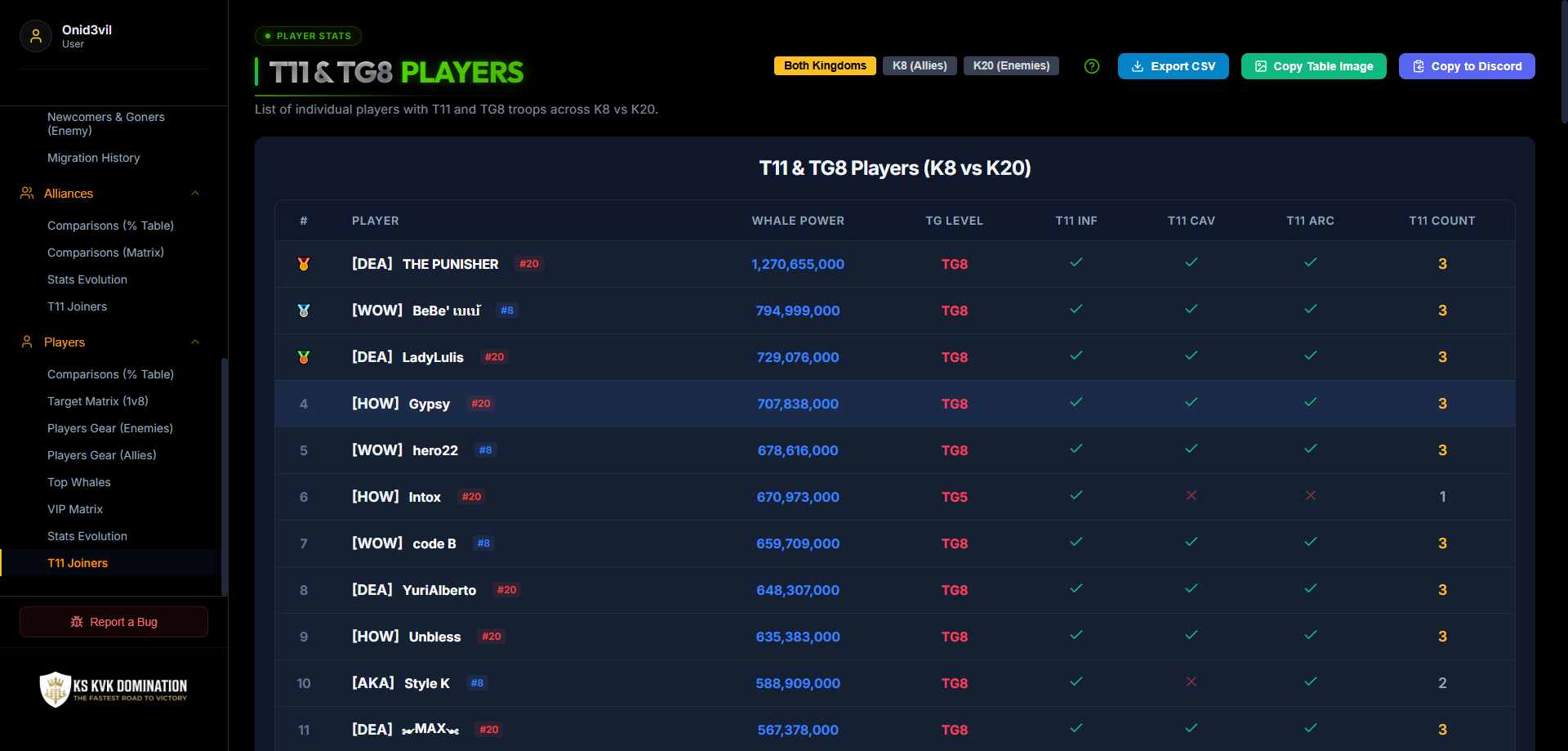1568x751 pixels.
Task: Click the silver medal icon for BeBe'
Action: coord(304,311)
